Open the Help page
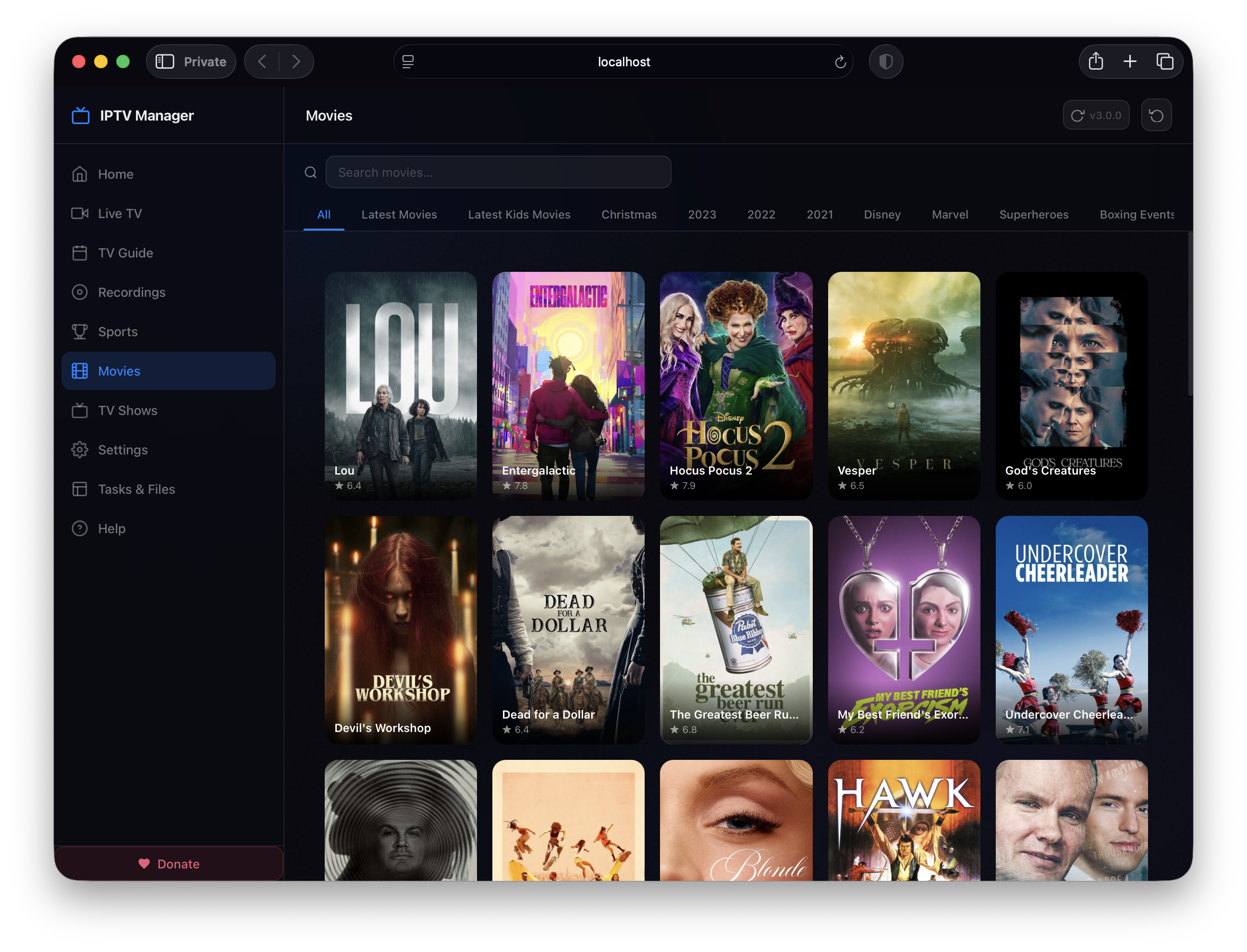The width and height of the screenshot is (1247, 952). 168,529
